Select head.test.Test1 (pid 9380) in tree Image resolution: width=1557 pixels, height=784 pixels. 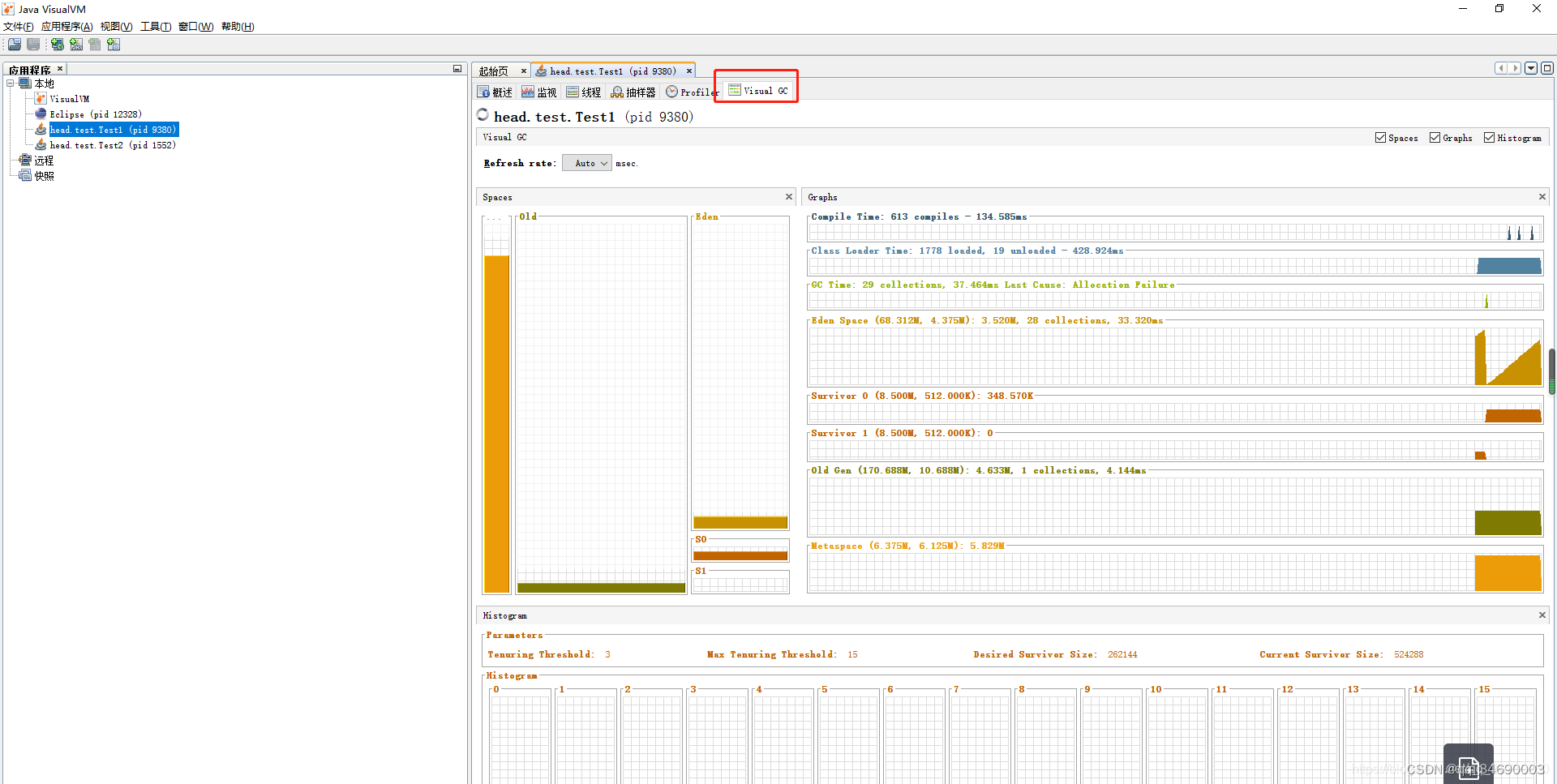[x=114, y=130]
